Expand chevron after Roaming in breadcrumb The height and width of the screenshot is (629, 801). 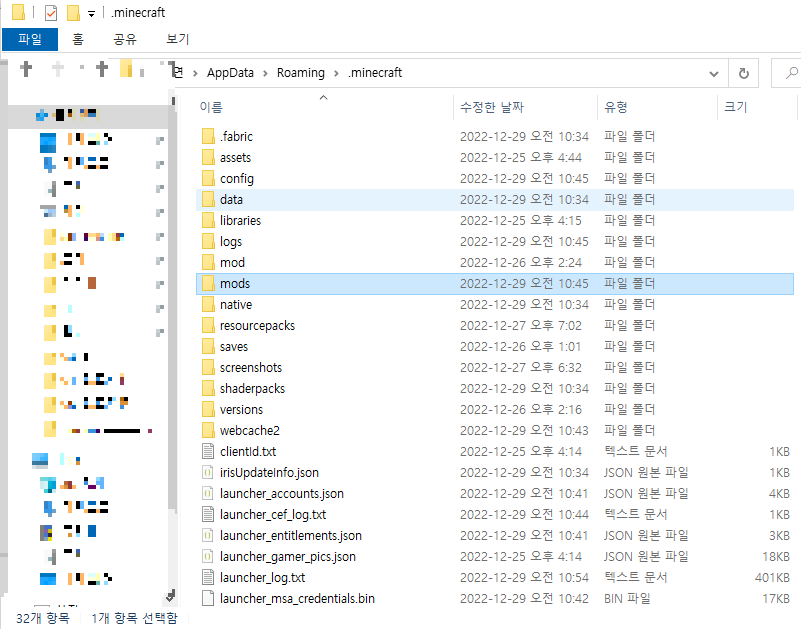pyautogui.click(x=336, y=74)
